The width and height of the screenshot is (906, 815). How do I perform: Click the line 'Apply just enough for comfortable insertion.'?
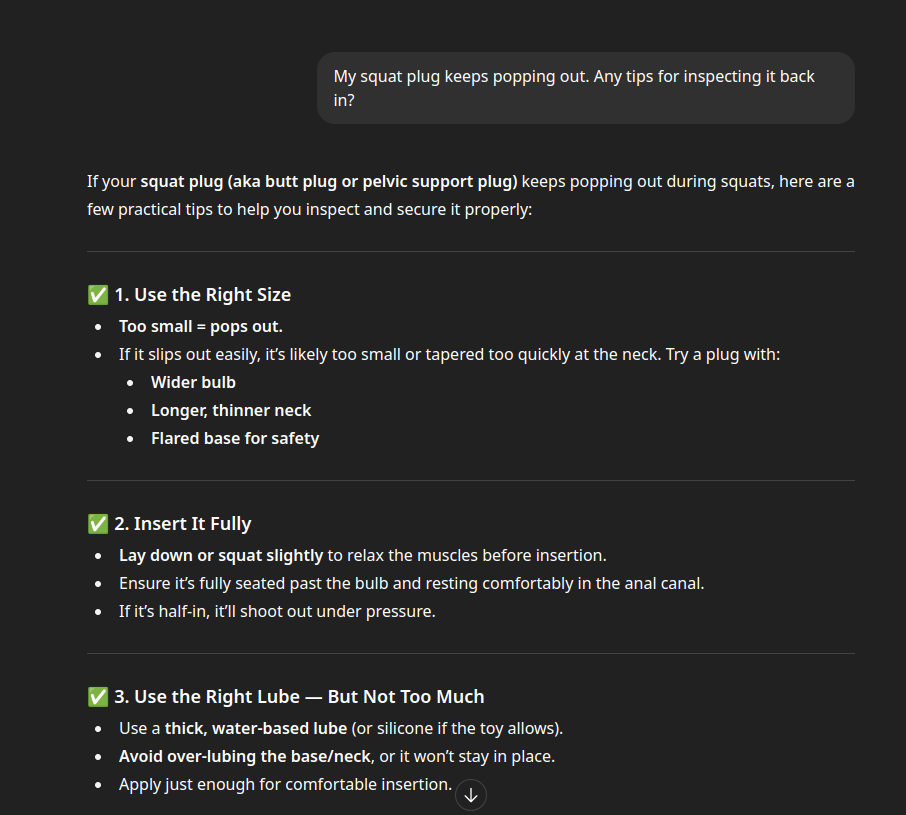[x=285, y=784]
